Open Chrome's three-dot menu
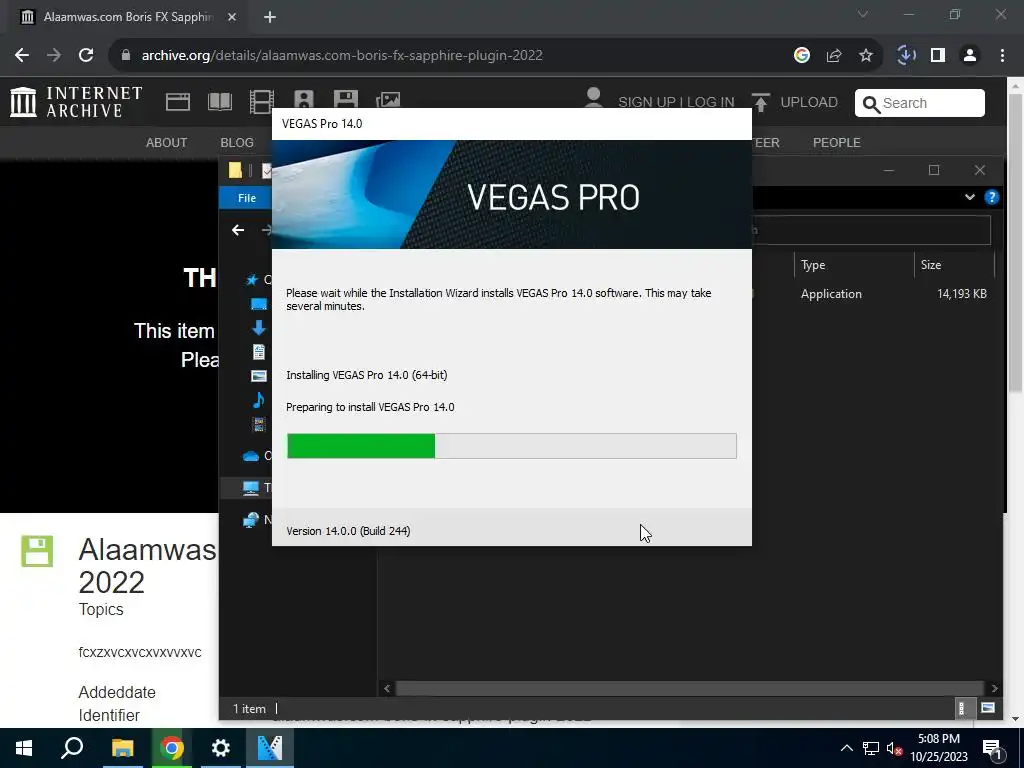This screenshot has height=768, width=1024. (x=1002, y=56)
